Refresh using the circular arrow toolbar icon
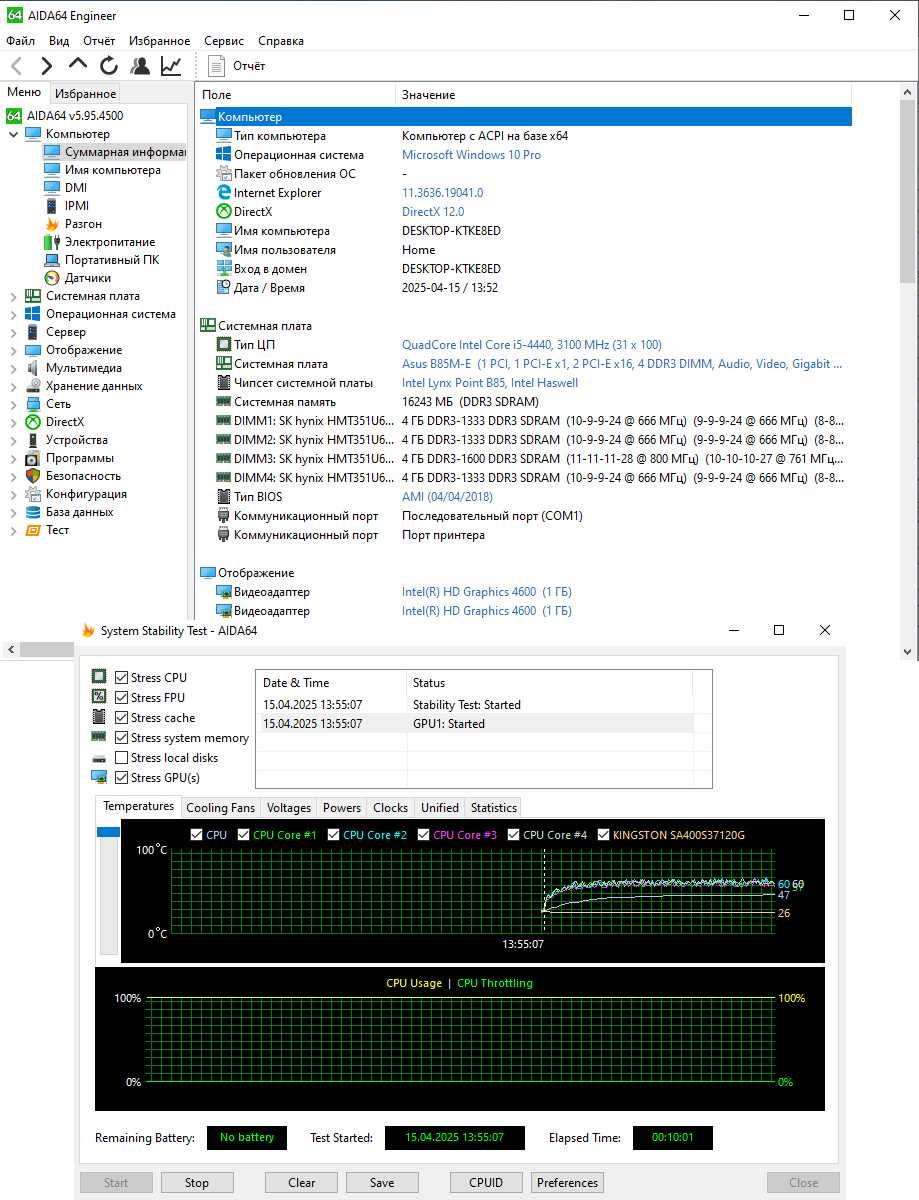919x1200 pixels. pos(109,66)
